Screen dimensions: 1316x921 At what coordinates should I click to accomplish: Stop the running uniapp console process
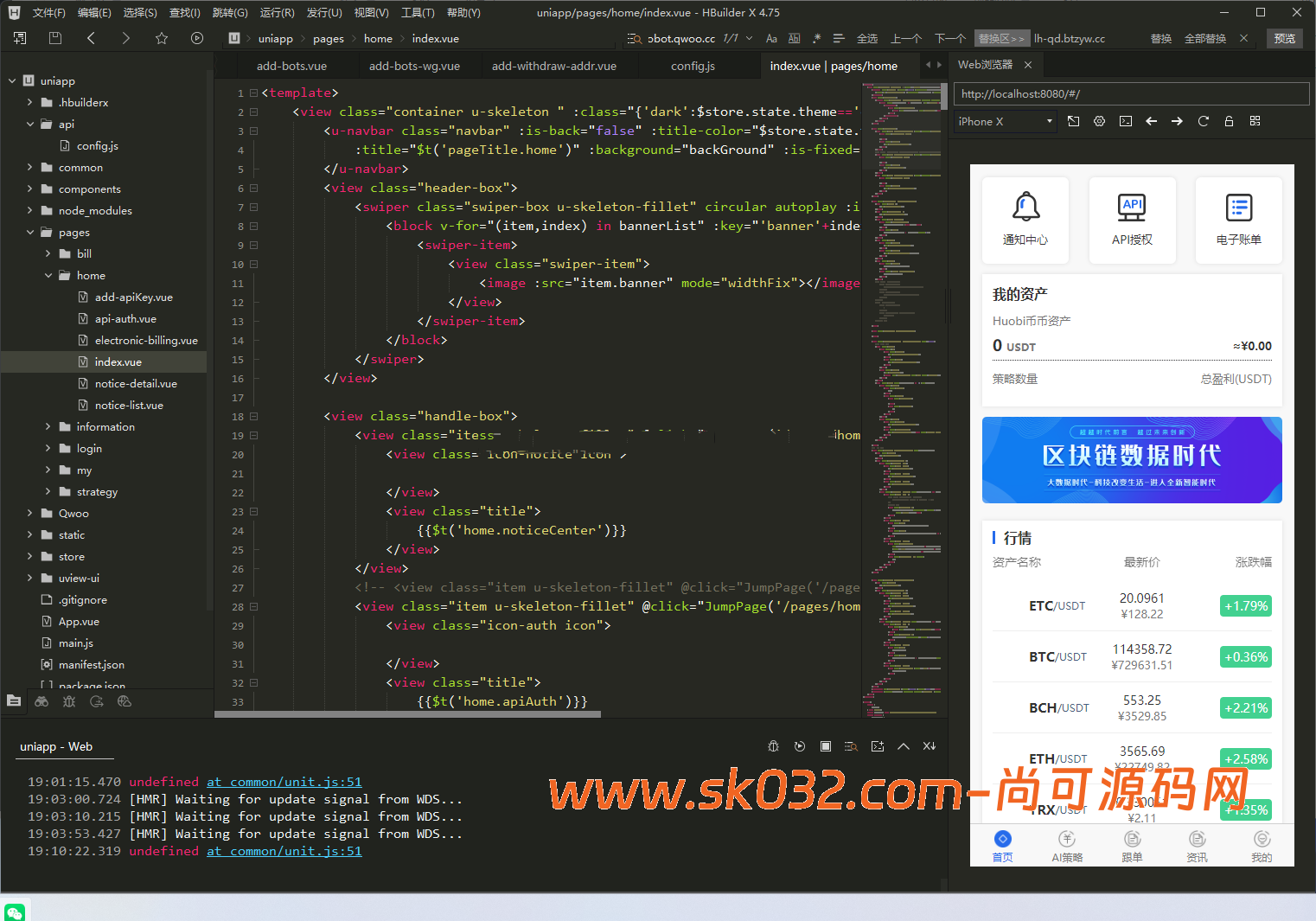[x=826, y=746]
